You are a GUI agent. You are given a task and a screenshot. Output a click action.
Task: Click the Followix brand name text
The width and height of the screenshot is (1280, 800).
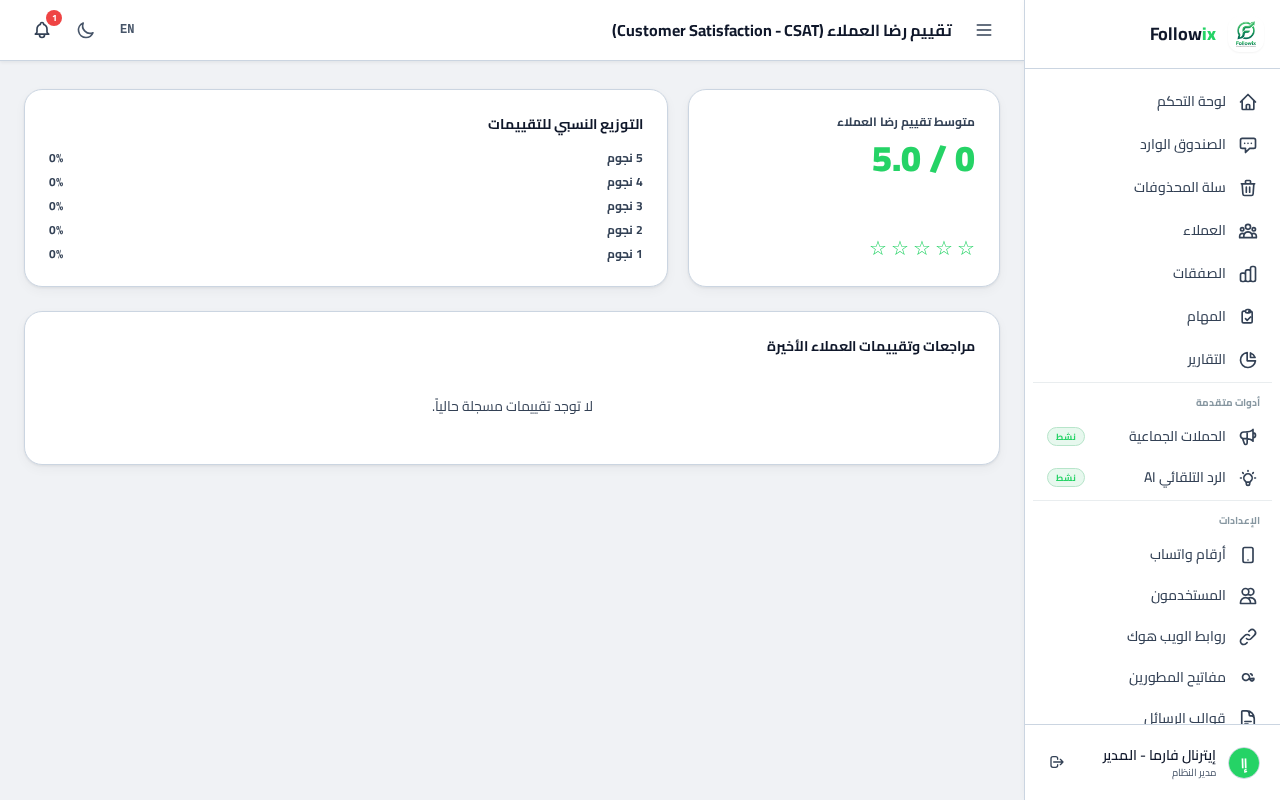1183,34
